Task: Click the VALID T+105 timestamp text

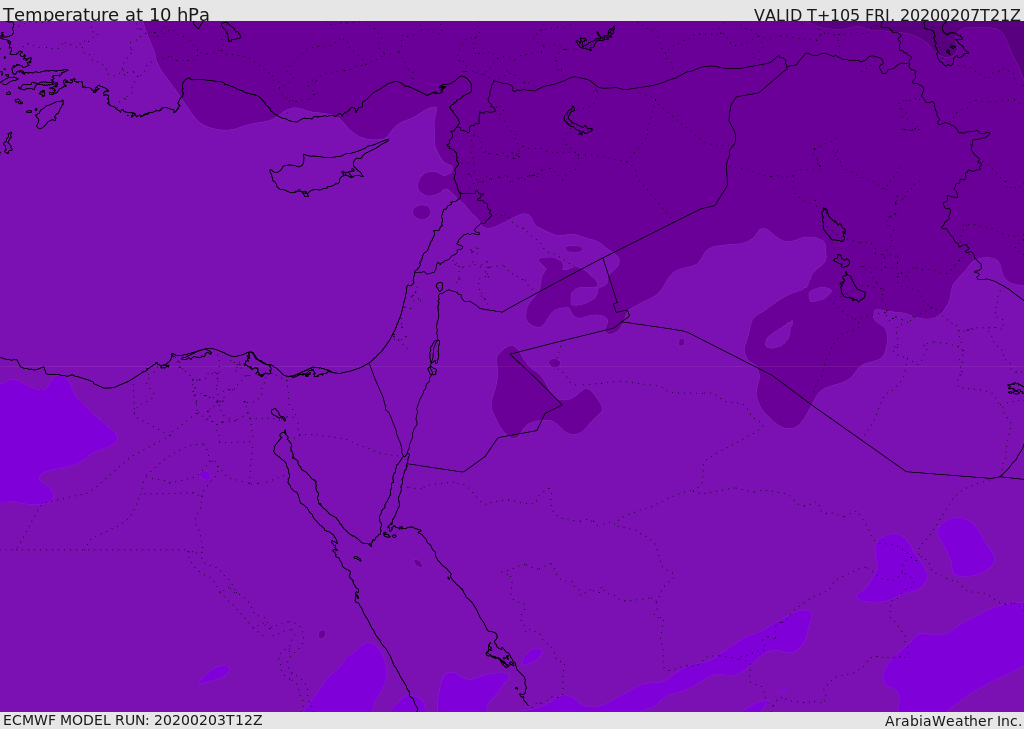Action: (x=886, y=15)
